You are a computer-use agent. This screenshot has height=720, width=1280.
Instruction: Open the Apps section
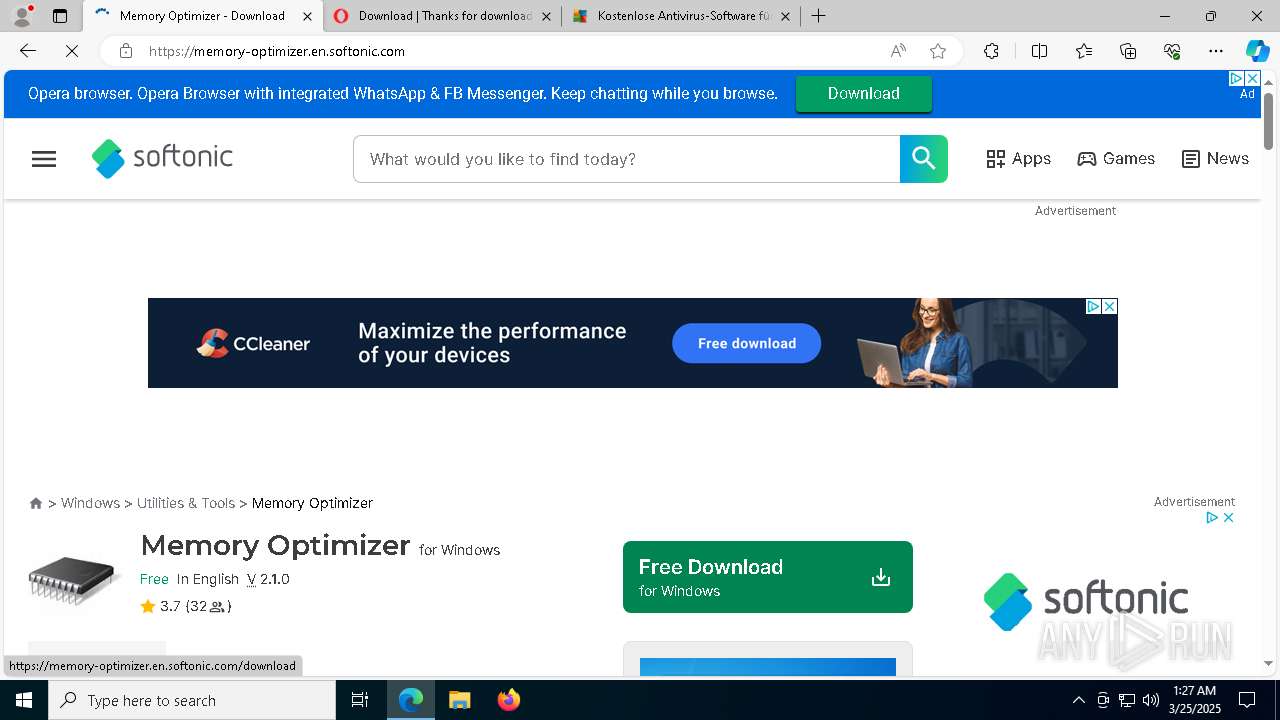pyautogui.click(x=1018, y=159)
